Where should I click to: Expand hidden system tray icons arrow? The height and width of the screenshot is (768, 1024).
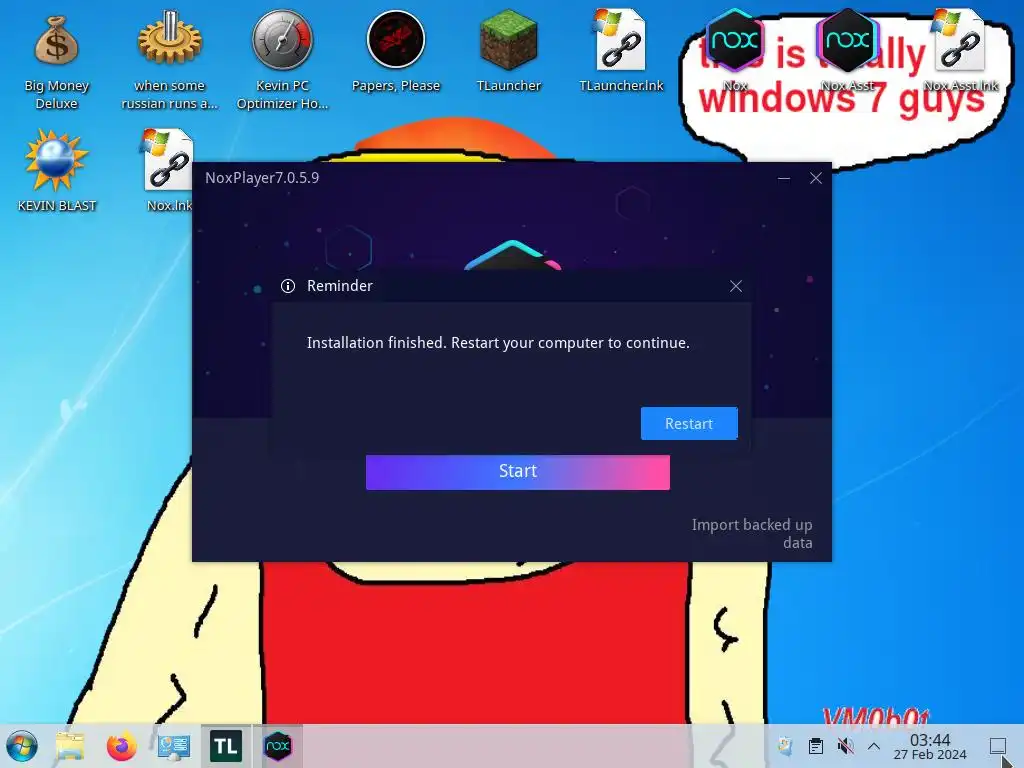click(874, 746)
